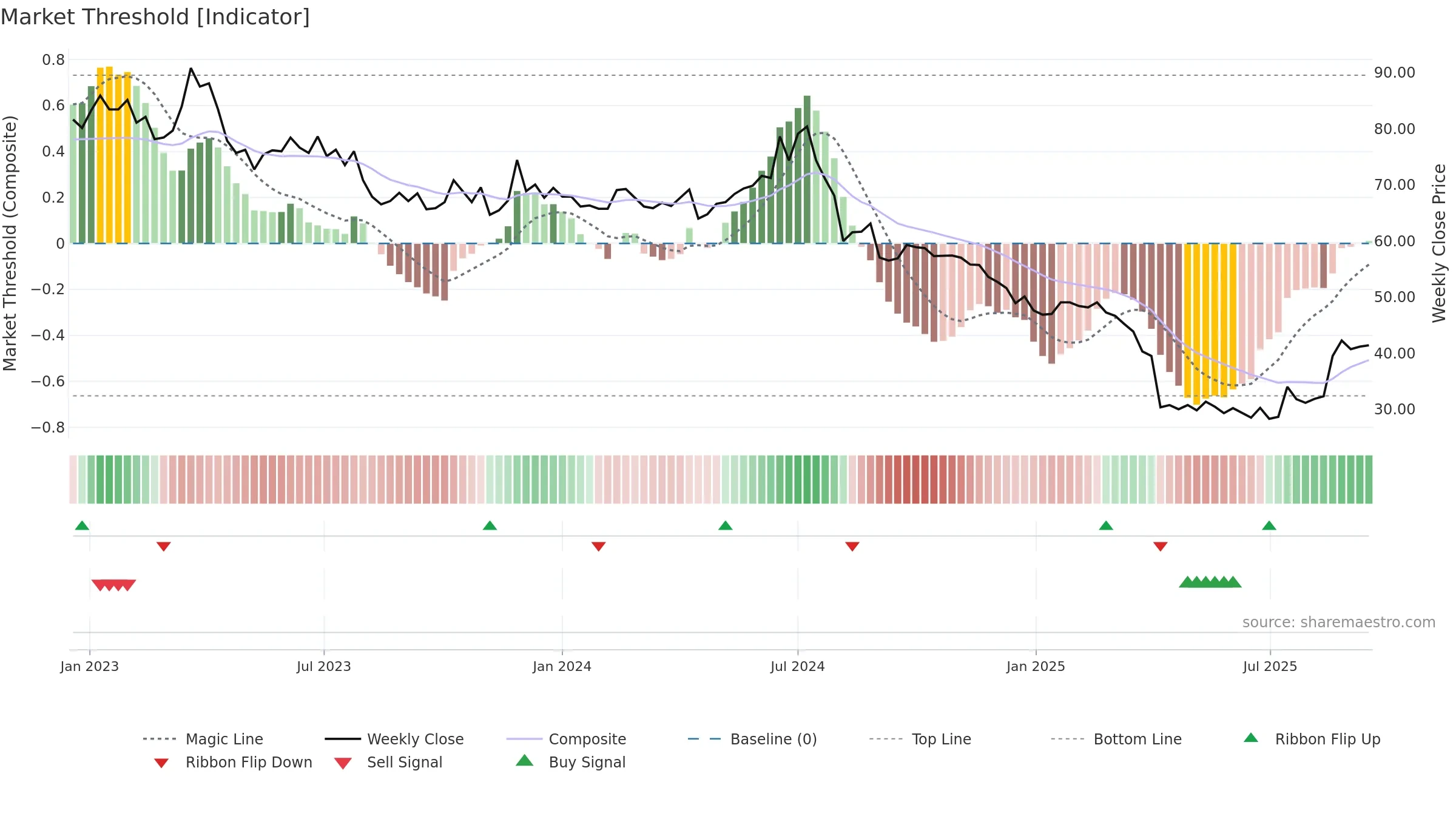The width and height of the screenshot is (1456, 819).
Task: Click the Jan 2024 x-axis label
Action: (562, 666)
